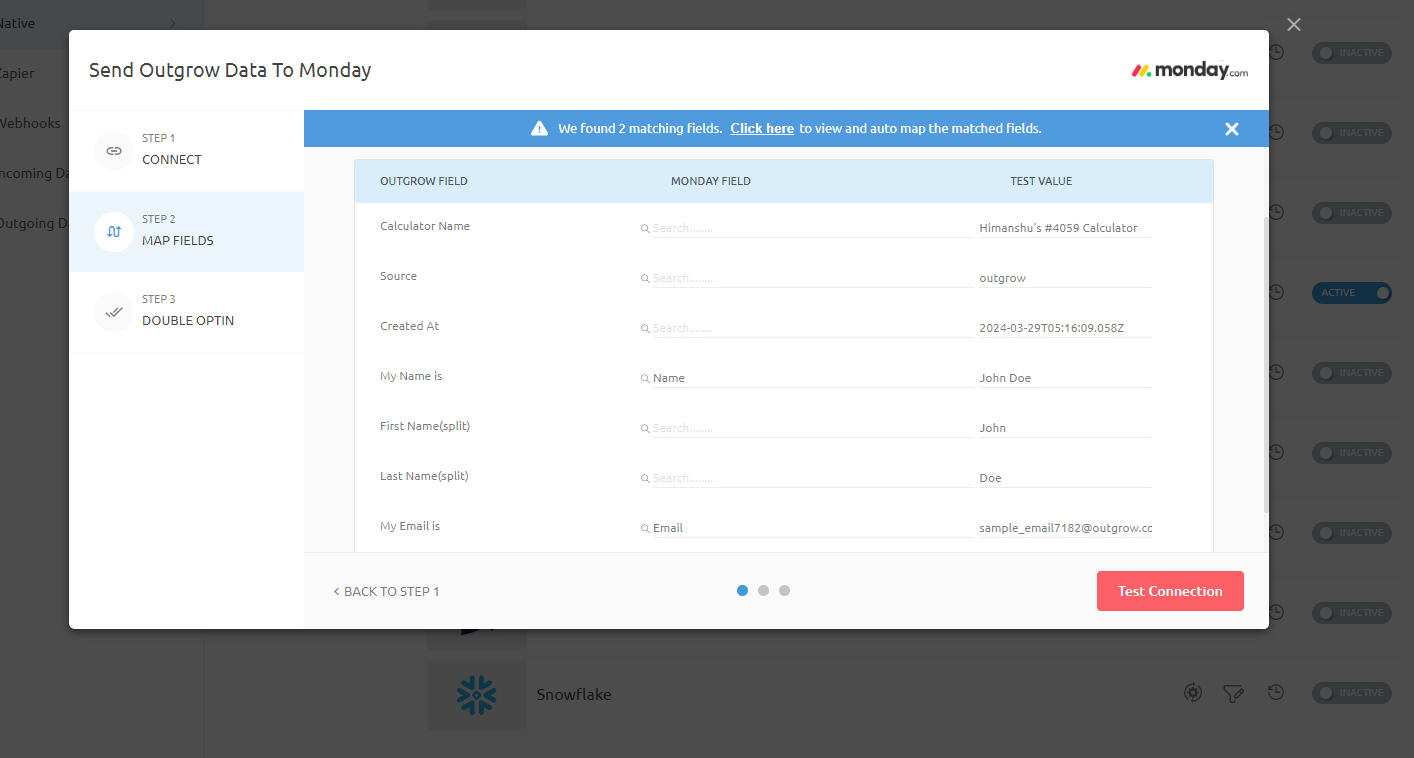Select the first blue pagination dot
1414x758 pixels.
[x=742, y=590]
